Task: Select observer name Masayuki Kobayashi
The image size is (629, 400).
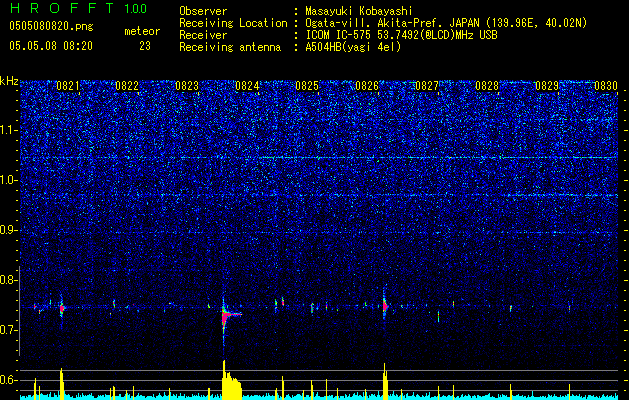Action: pyautogui.click(x=359, y=11)
